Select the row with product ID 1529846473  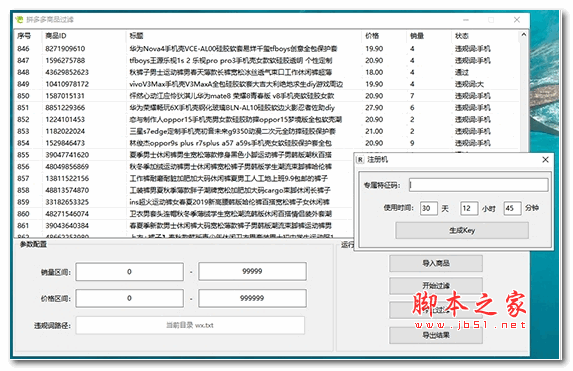pos(267,143)
